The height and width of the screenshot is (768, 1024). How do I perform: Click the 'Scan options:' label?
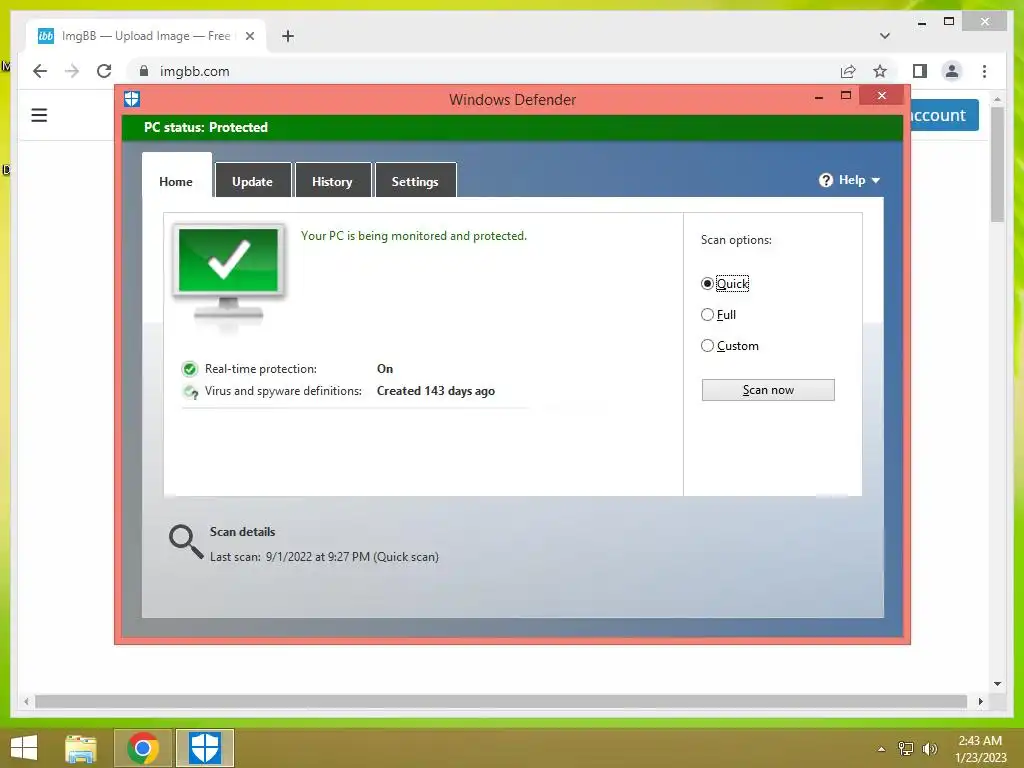pos(736,240)
